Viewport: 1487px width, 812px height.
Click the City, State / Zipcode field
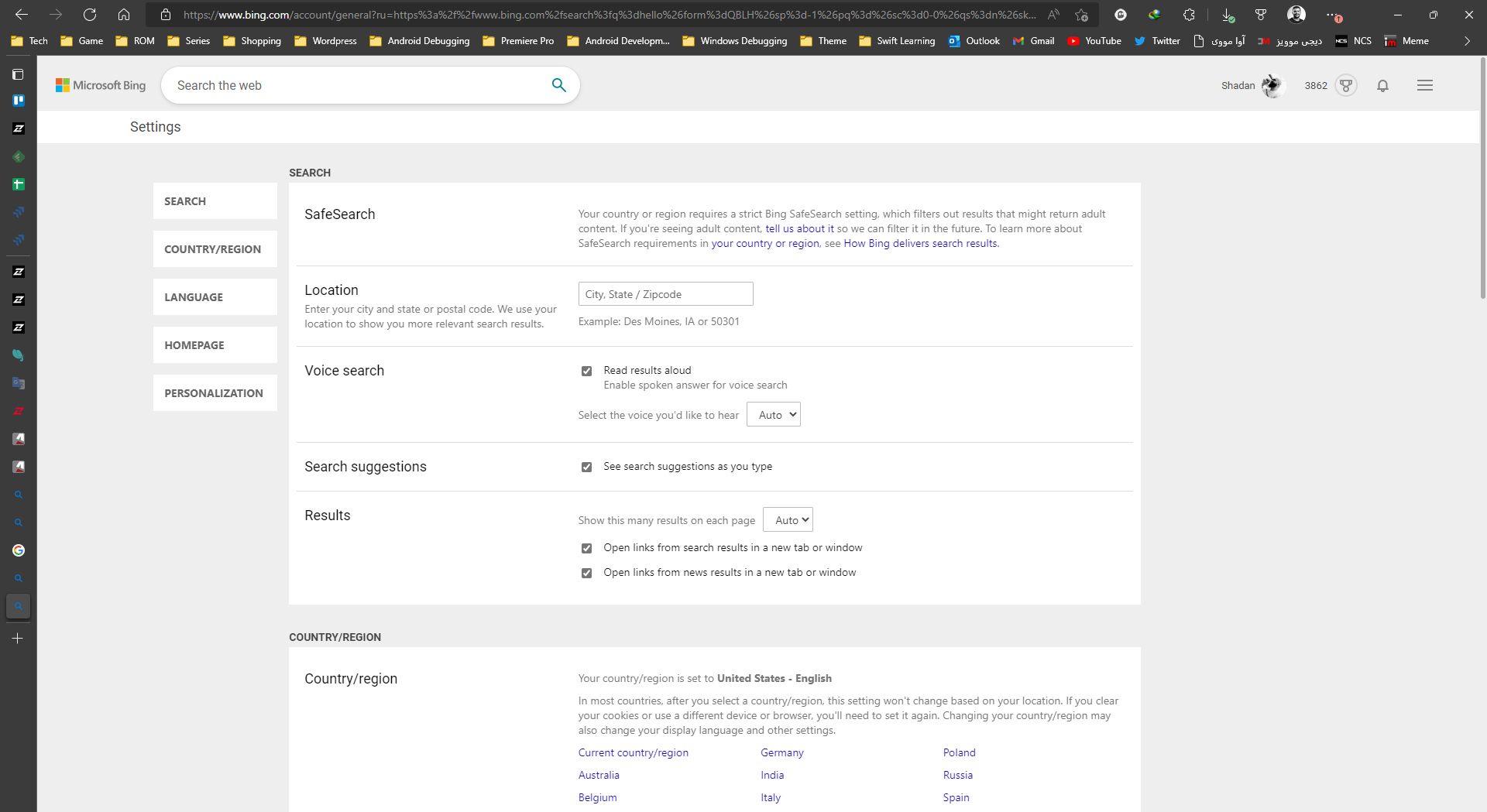(x=665, y=294)
